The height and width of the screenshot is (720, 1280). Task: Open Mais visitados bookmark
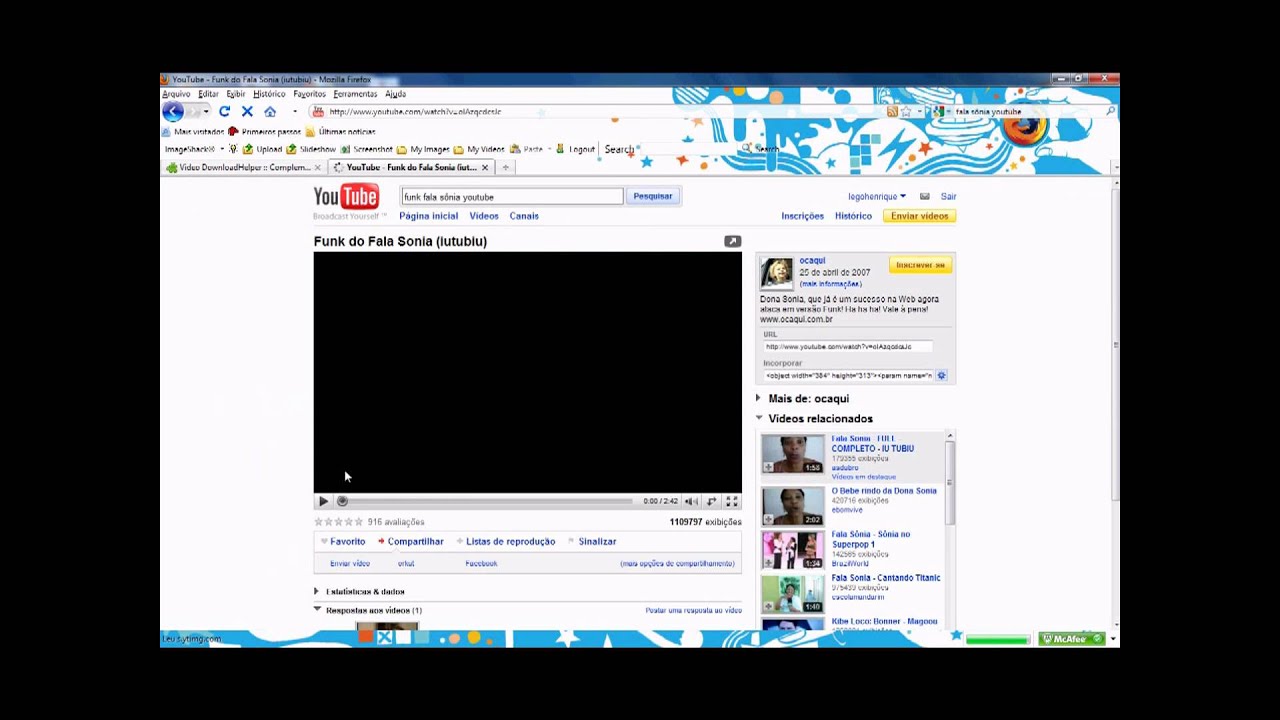(x=193, y=132)
